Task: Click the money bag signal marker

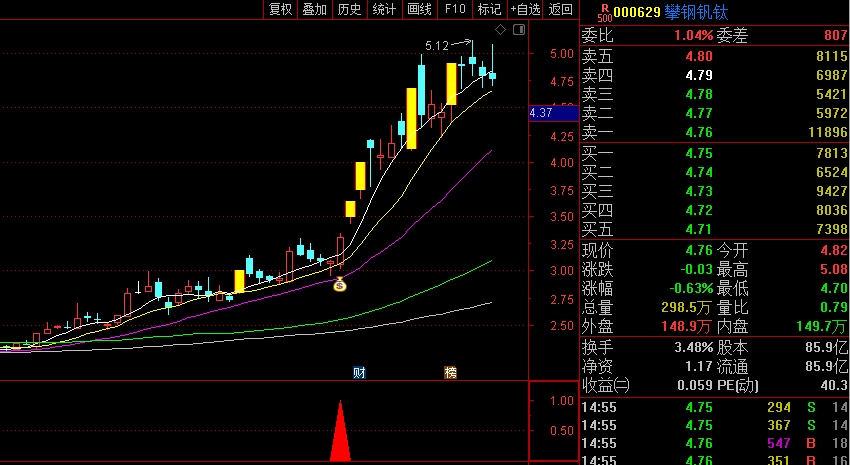Action: 340,284
